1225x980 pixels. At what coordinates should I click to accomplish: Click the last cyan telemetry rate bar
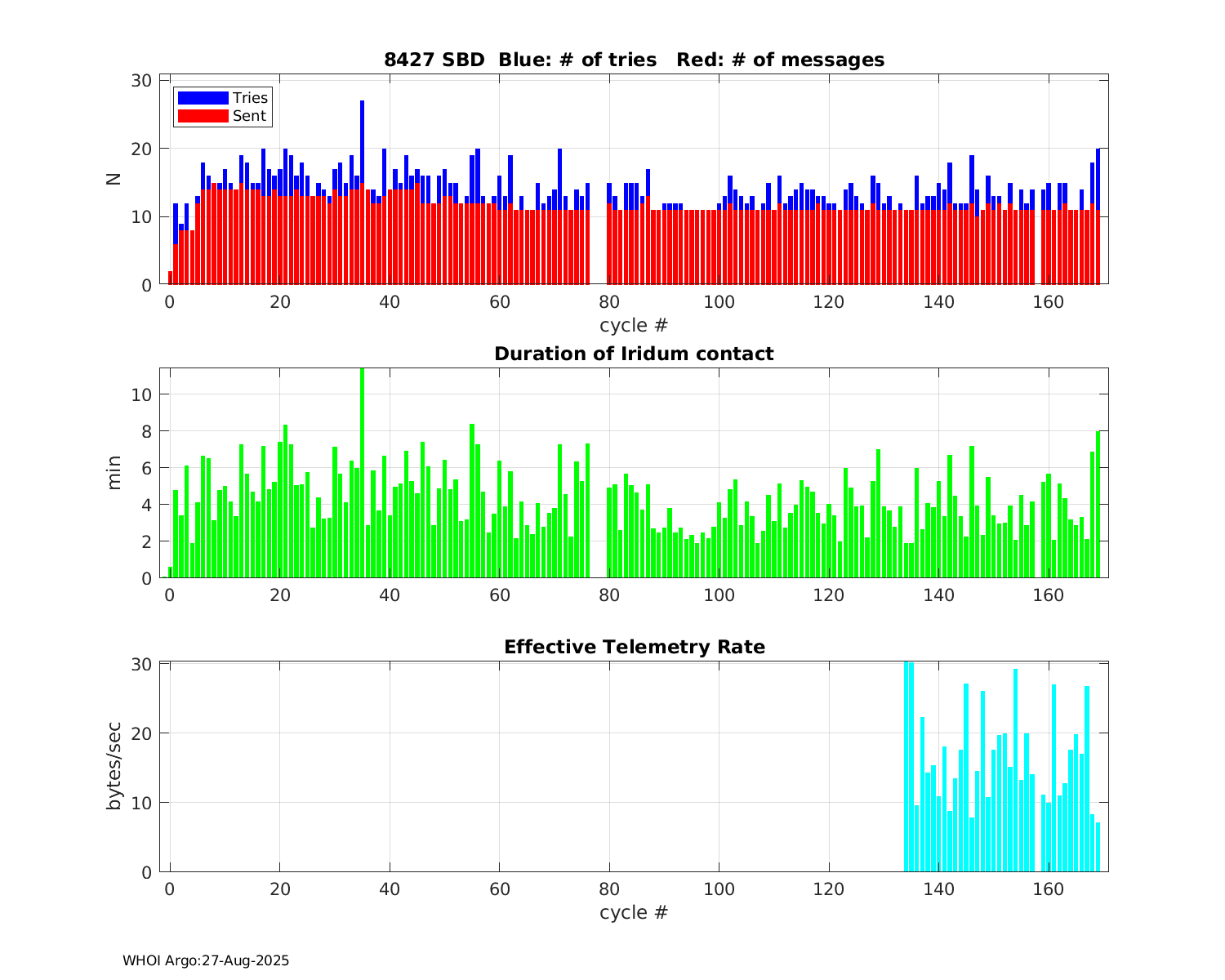coord(1098,847)
